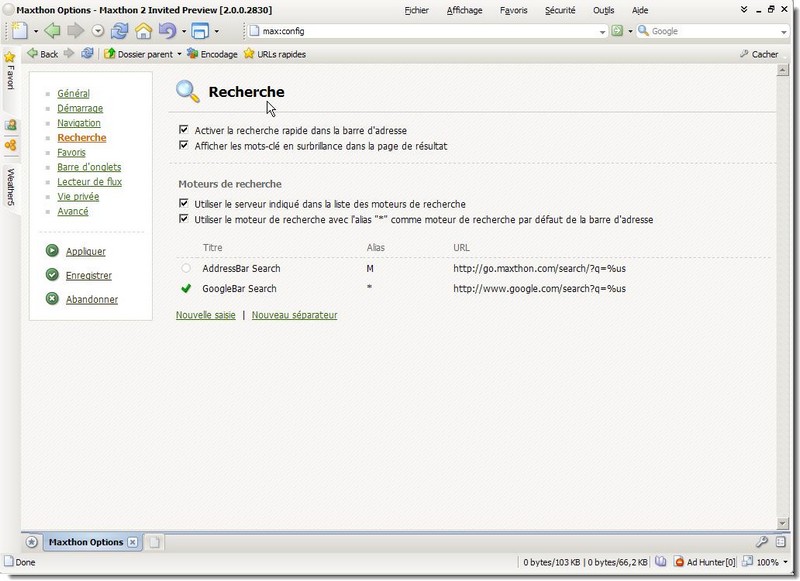Close the Maxthon Options tab
The height and width of the screenshot is (581, 800).
132,542
